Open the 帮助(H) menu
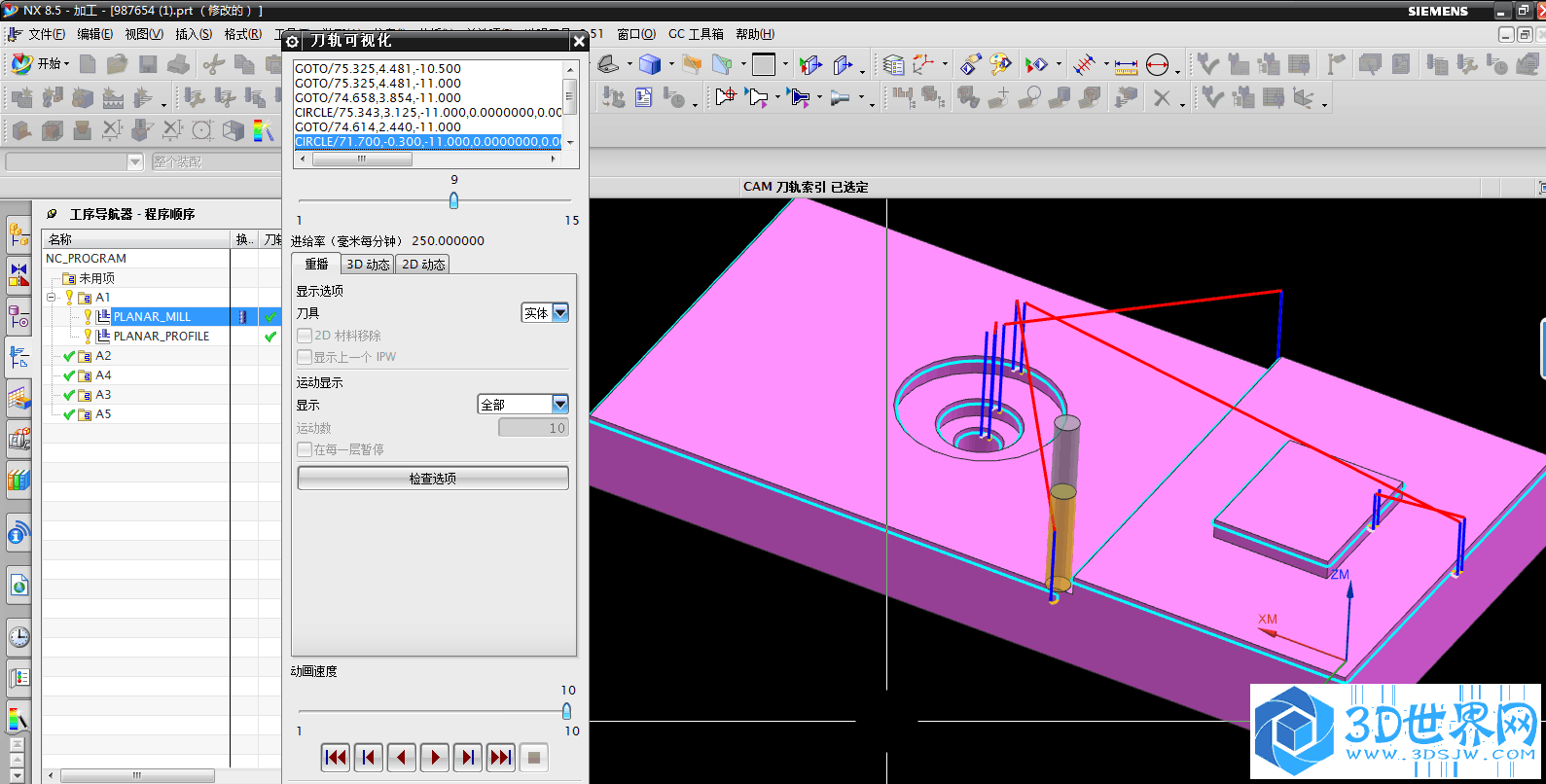The width and height of the screenshot is (1546, 784). pos(755,34)
